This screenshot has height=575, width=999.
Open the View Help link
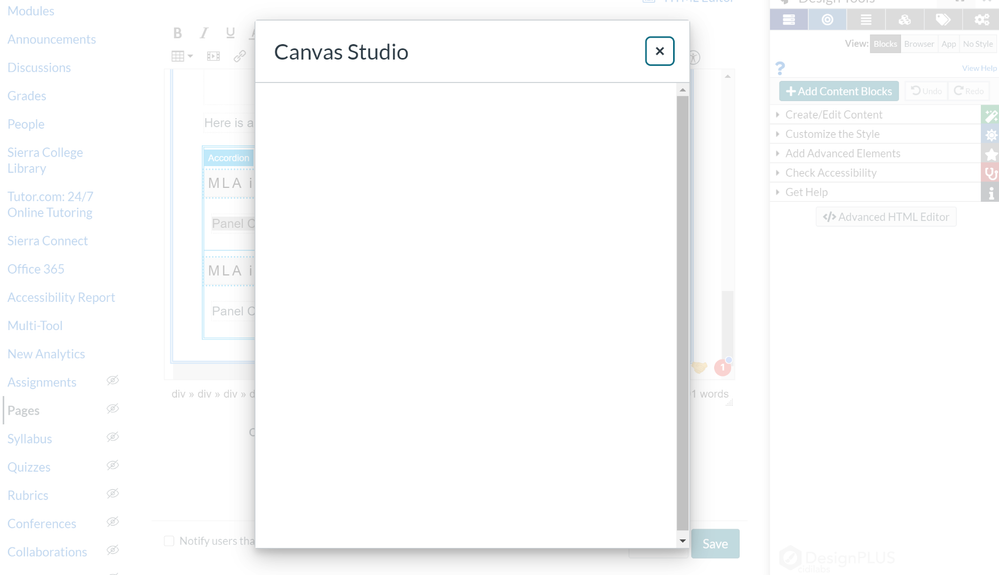point(979,68)
